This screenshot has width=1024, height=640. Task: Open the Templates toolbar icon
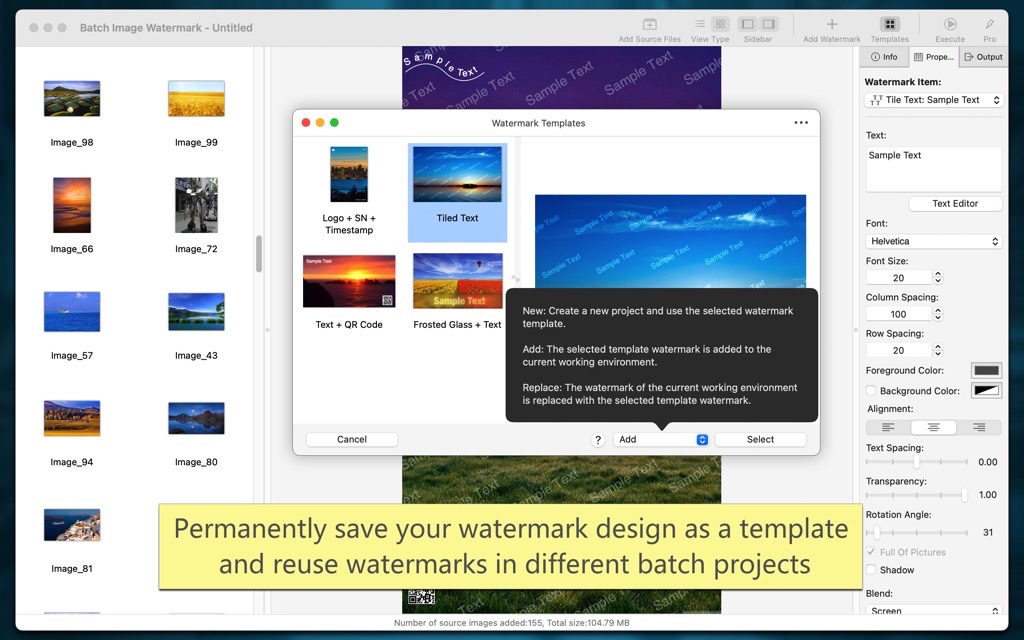click(x=889, y=24)
